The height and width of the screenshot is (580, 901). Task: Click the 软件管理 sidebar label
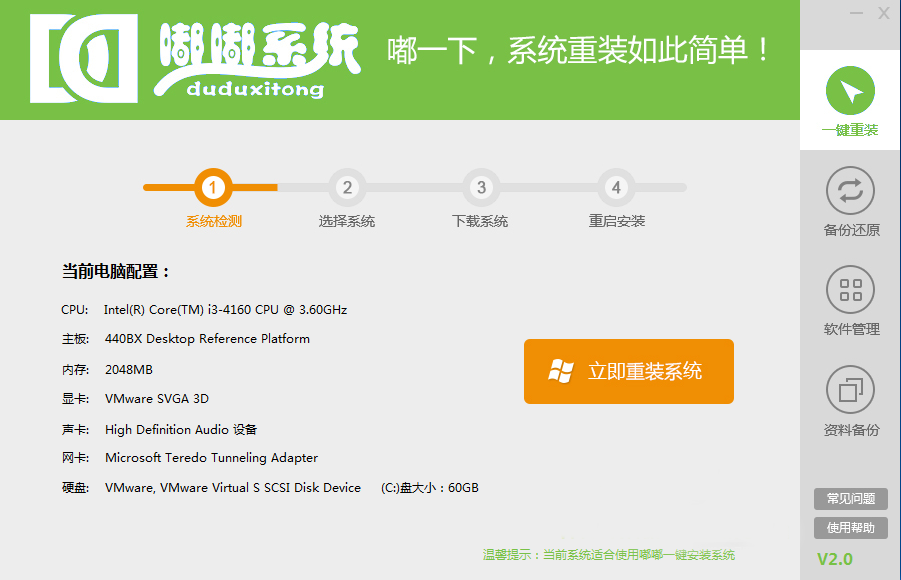point(851,329)
